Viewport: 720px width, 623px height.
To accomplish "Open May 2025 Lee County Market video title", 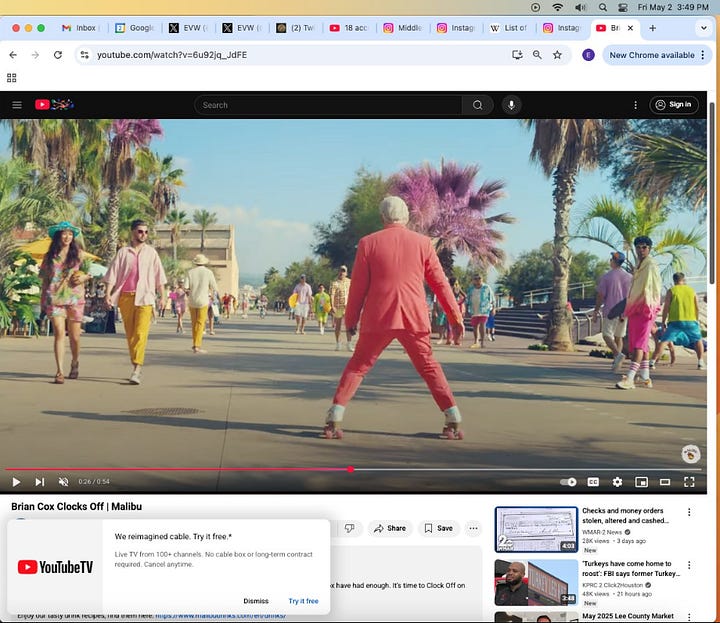I will pos(628,616).
